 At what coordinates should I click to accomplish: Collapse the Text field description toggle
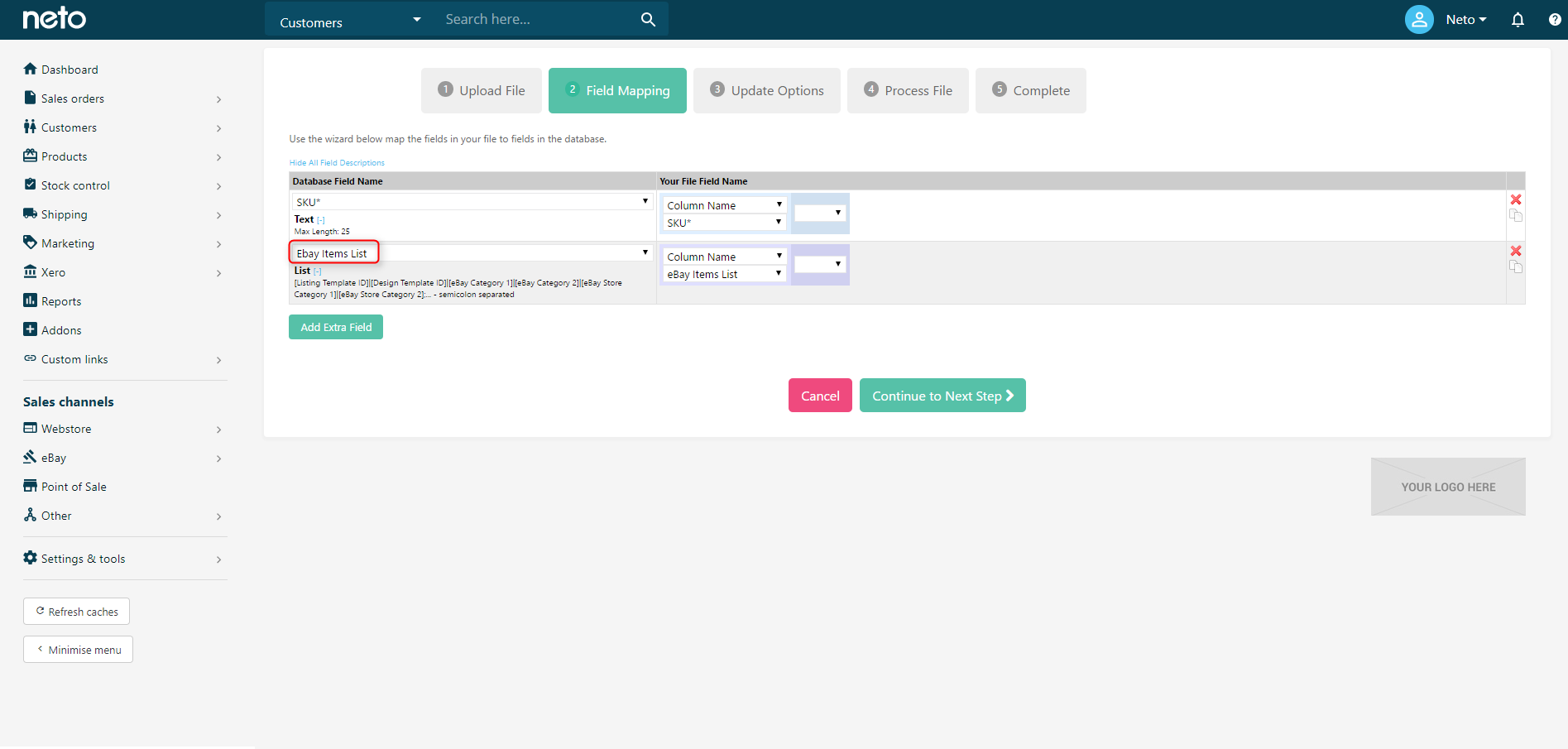pyautogui.click(x=321, y=220)
